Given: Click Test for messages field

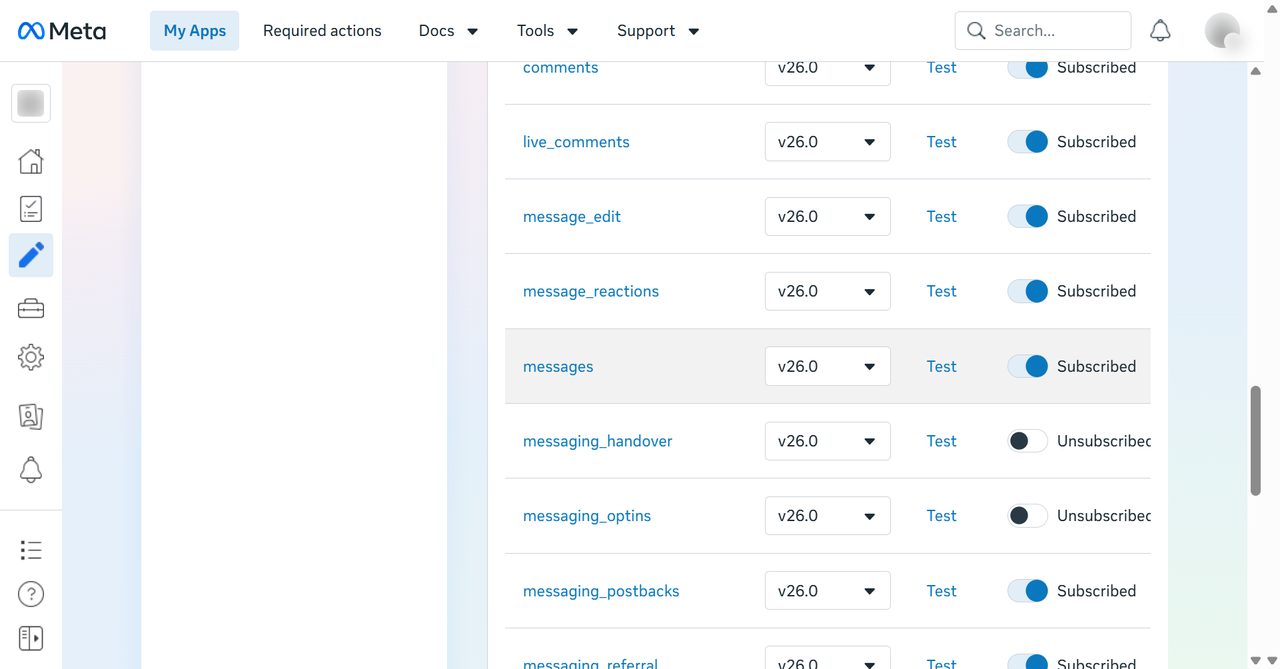Looking at the screenshot, I should (942, 366).
